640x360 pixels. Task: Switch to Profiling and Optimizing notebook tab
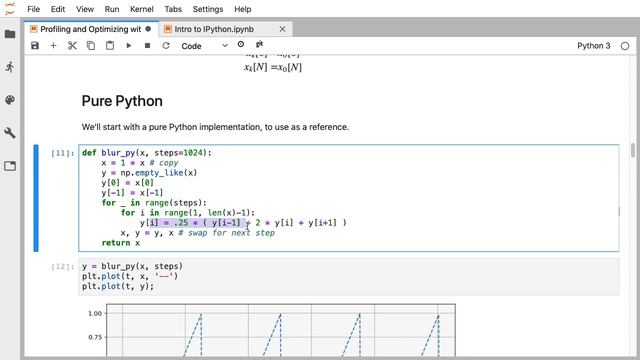91,29
